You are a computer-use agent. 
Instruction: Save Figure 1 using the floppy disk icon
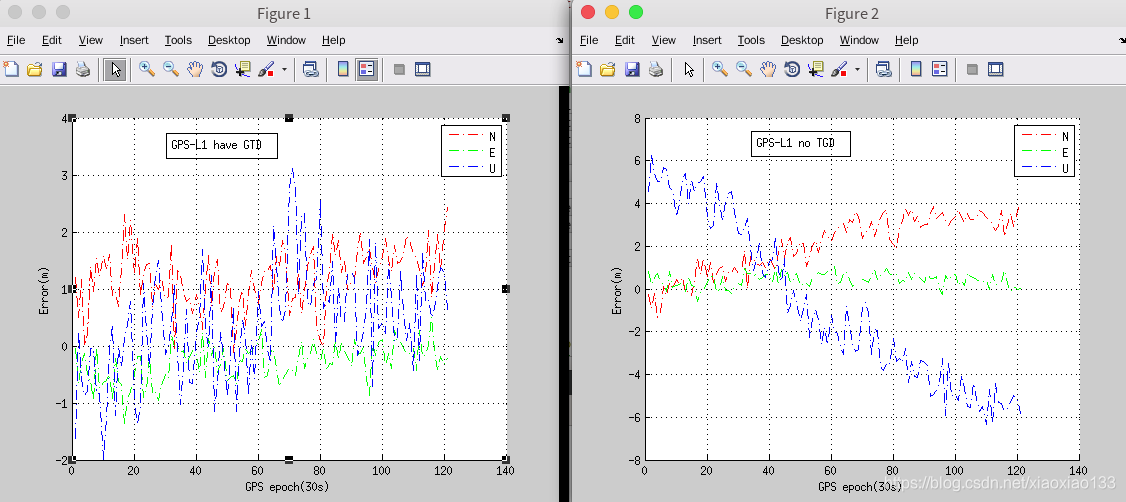[x=59, y=69]
